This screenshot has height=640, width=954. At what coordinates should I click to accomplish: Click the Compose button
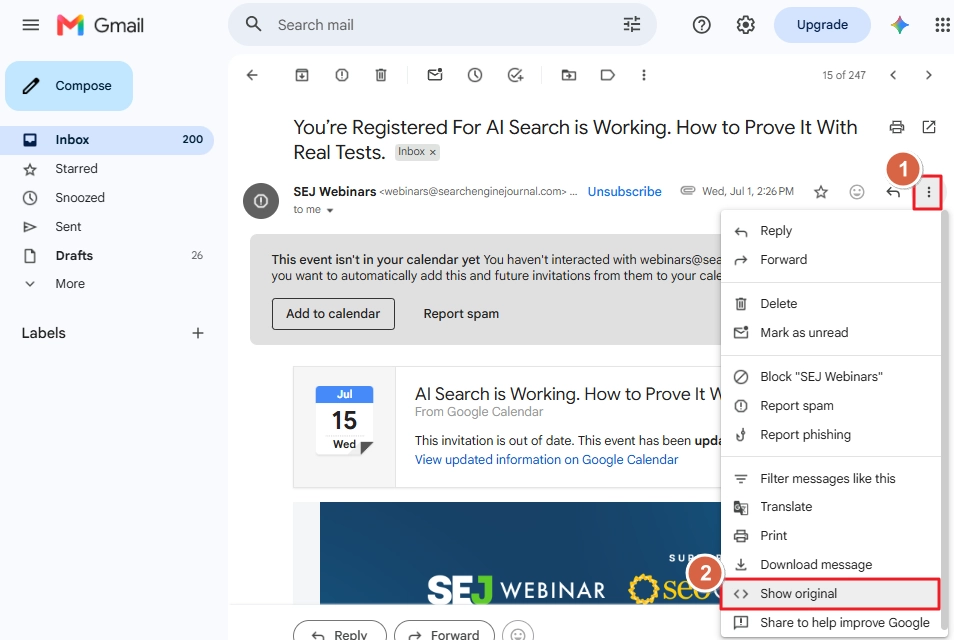pyautogui.click(x=69, y=86)
